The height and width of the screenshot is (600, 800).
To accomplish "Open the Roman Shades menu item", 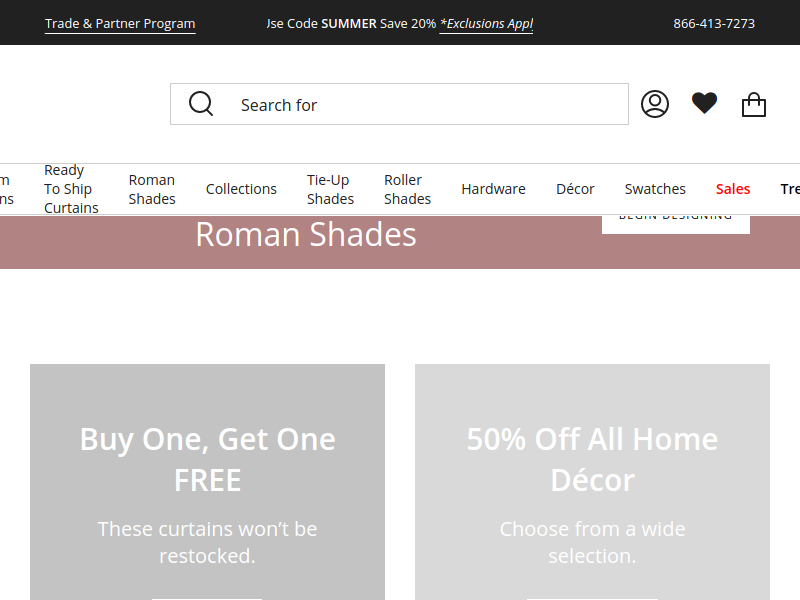I will [x=152, y=189].
